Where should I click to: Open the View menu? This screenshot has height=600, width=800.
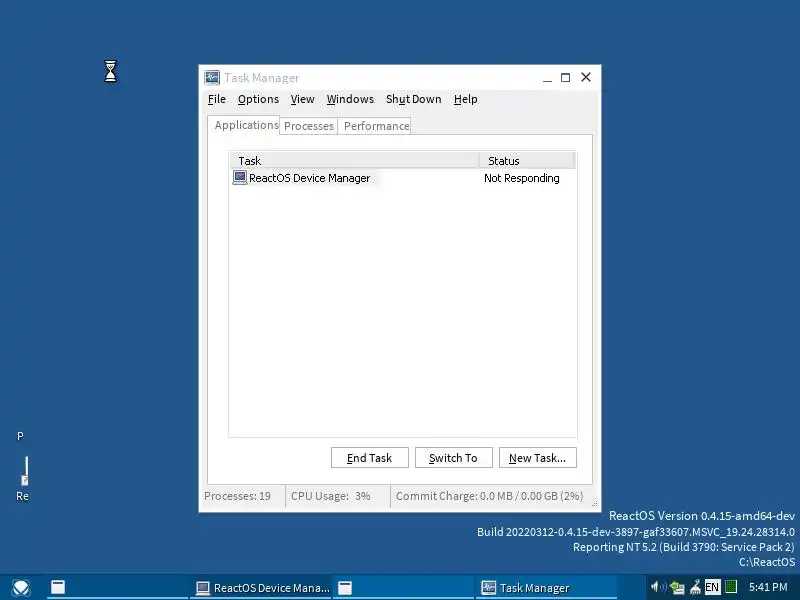tap(303, 99)
